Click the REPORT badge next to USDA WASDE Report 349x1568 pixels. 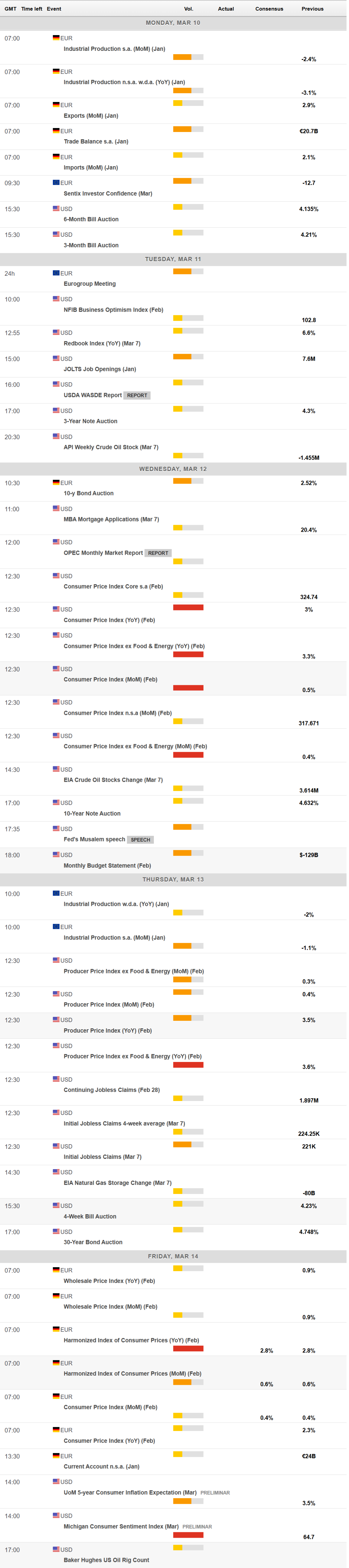137,396
